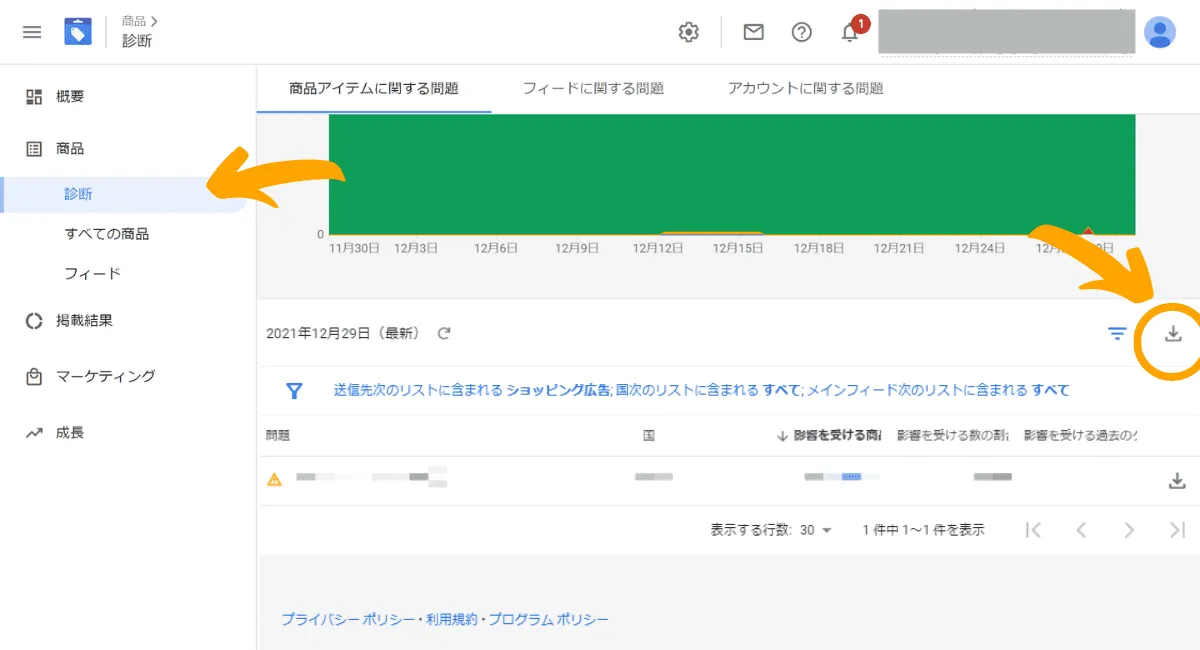Click the 2021年12月29日（最新） date label

(343, 333)
